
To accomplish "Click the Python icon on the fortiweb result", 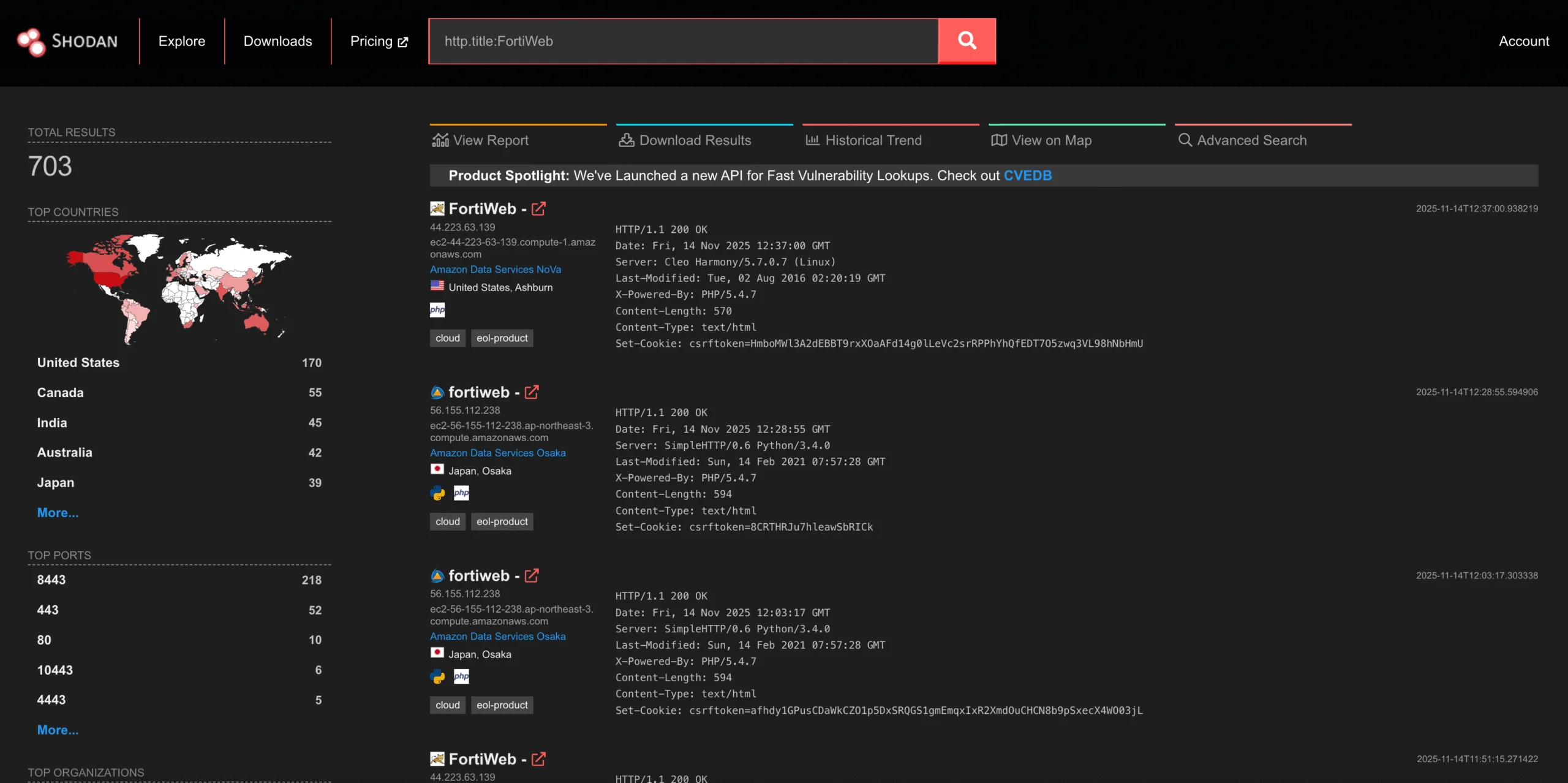I will tap(437, 493).
